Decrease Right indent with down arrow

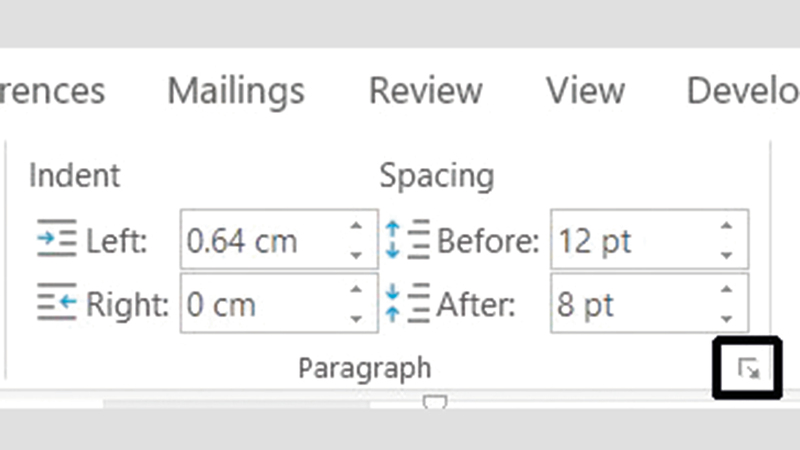pyautogui.click(x=356, y=317)
